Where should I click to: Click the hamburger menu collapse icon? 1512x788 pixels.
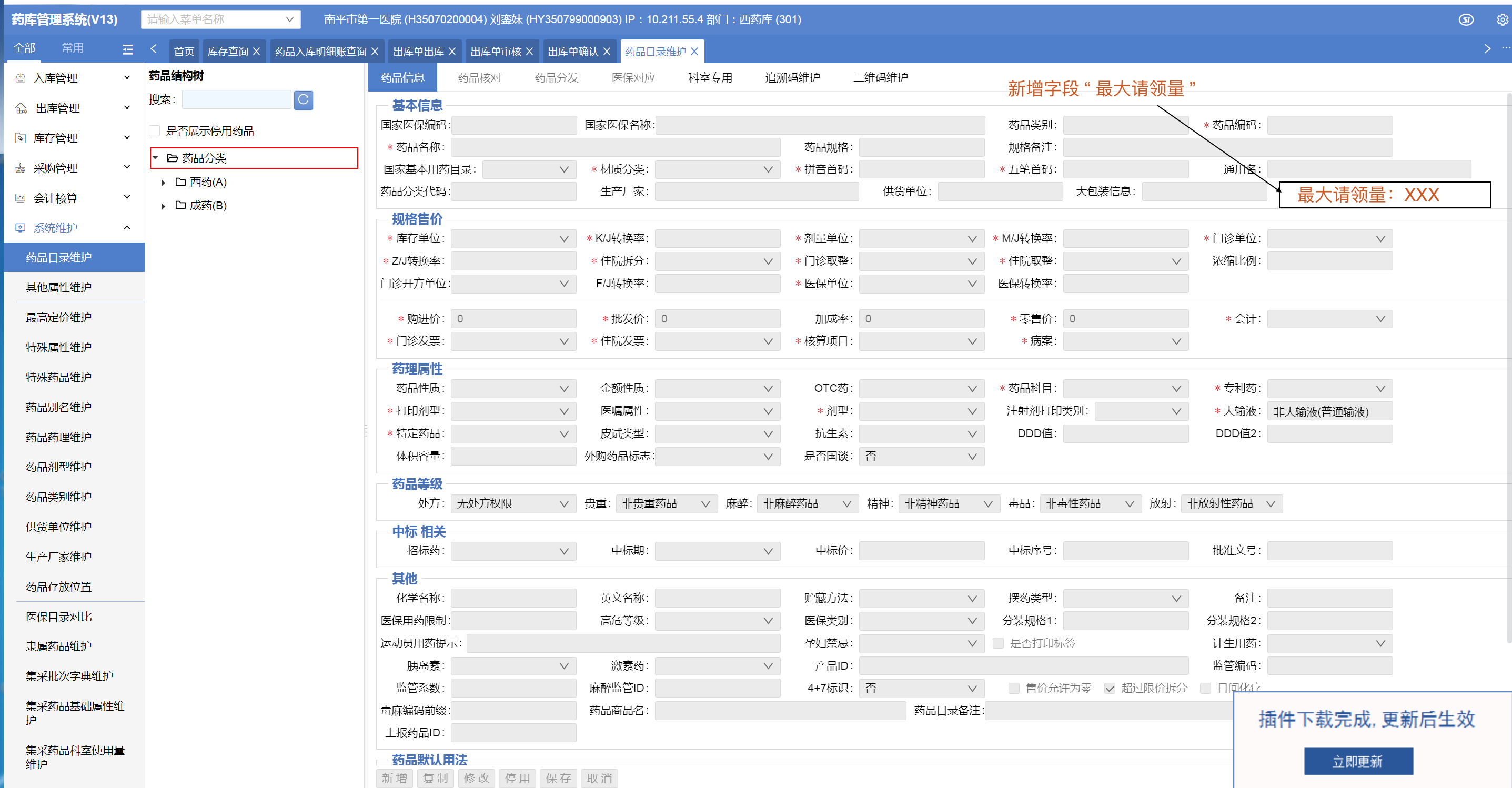tap(127, 49)
